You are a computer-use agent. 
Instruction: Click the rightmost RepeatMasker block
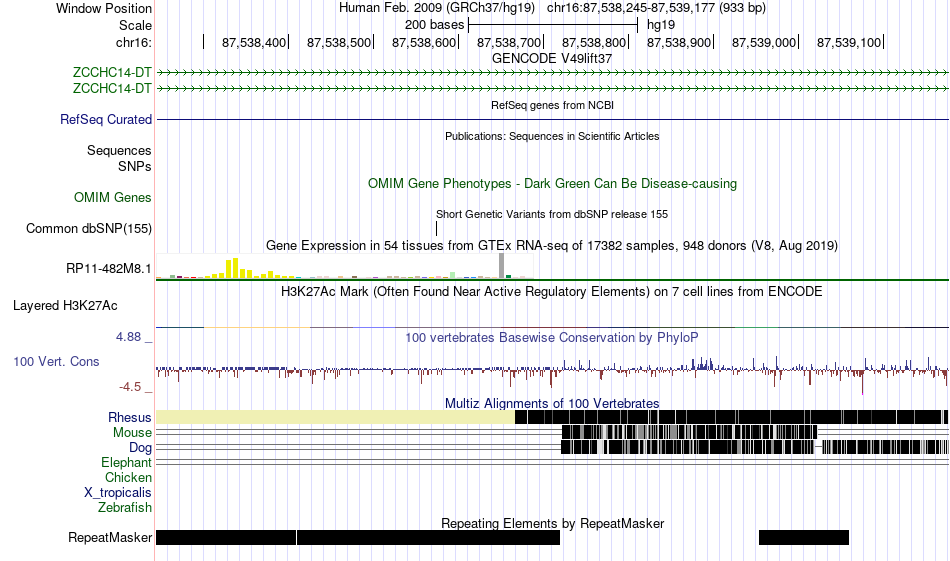click(x=804, y=537)
